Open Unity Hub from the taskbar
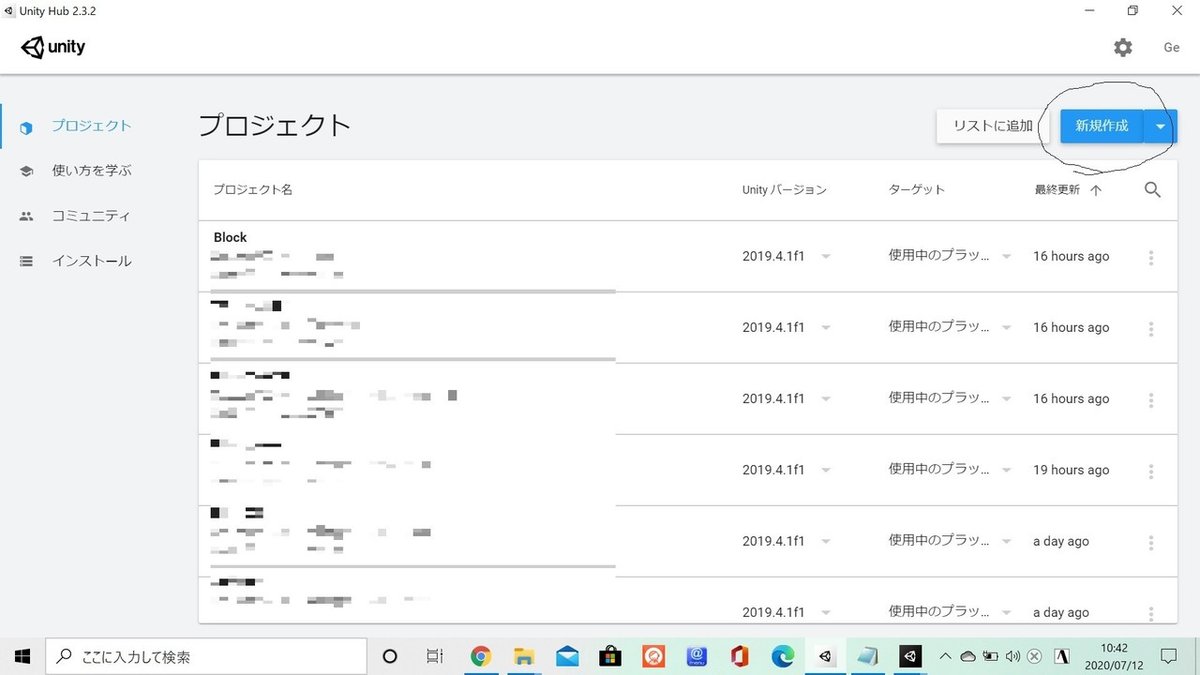 pyautogui.click(x=824, y=656)
